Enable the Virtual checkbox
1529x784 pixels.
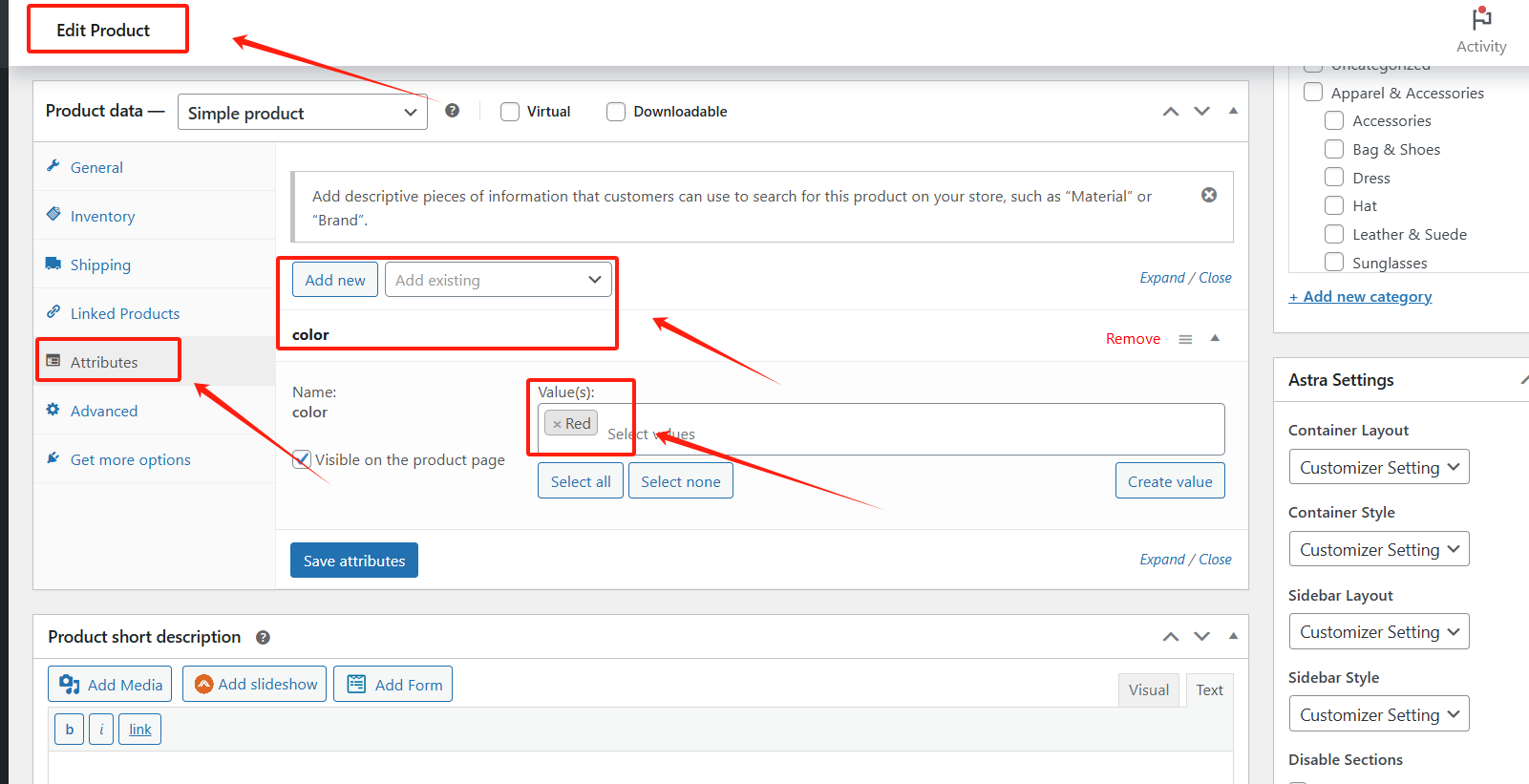[510, 112]
